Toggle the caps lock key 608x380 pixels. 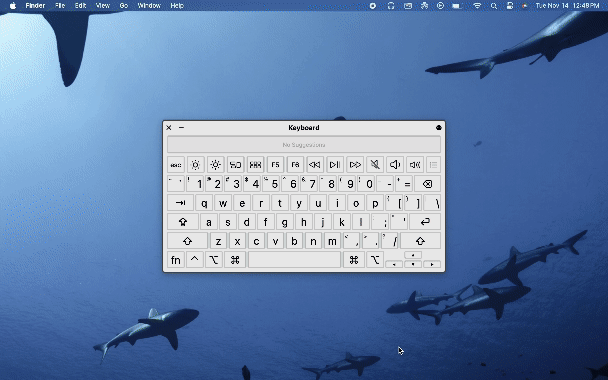[x=183, y=222]
